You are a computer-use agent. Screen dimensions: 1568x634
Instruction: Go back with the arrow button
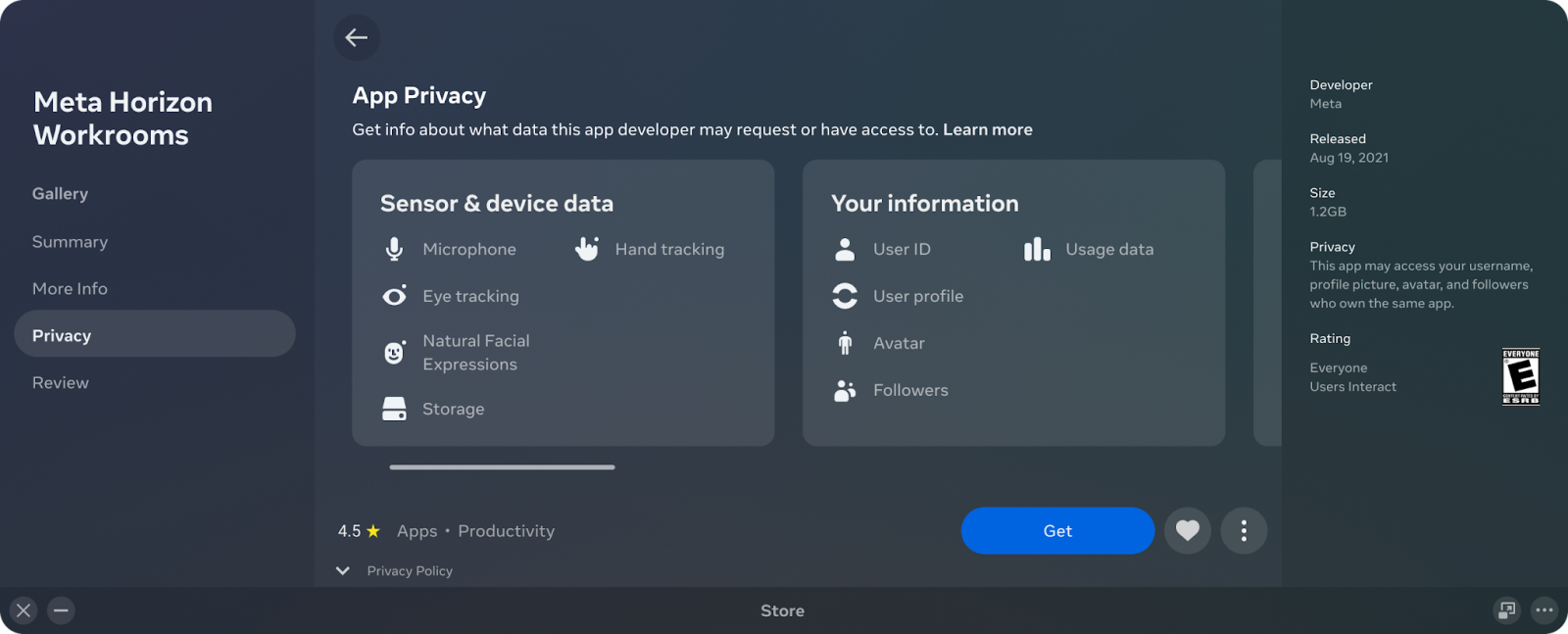click(356, 38)
